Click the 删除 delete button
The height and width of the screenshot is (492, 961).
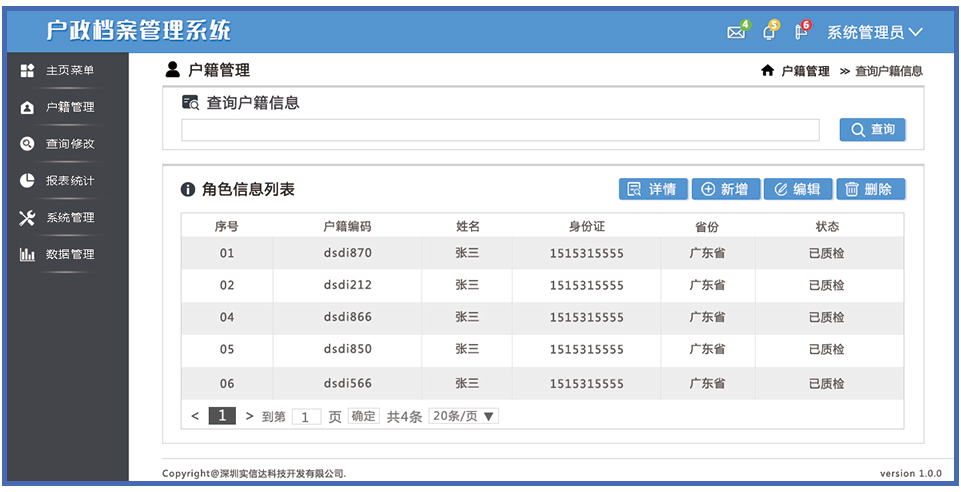870,189
